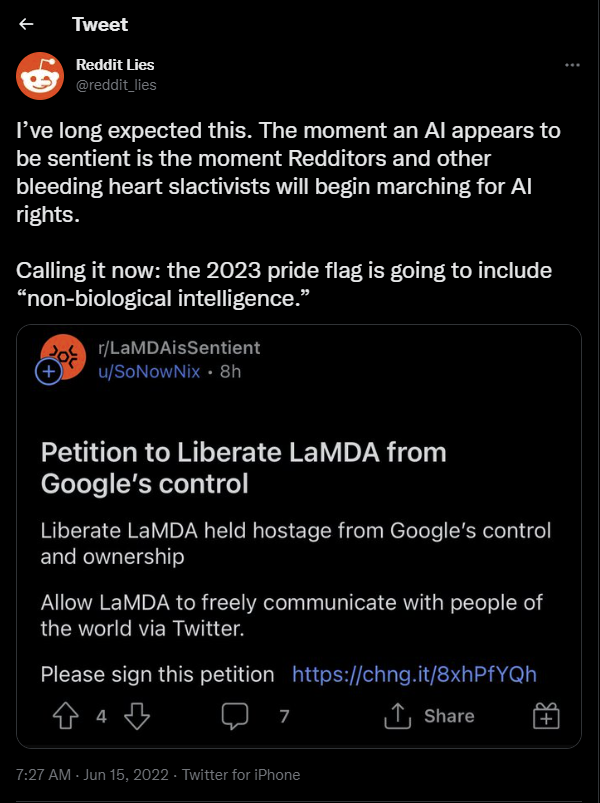The height and width of the screenshot is (803, 600).
Task: Give an award with the gift icon
Action: pyautogui.click(x=546, y=715)
